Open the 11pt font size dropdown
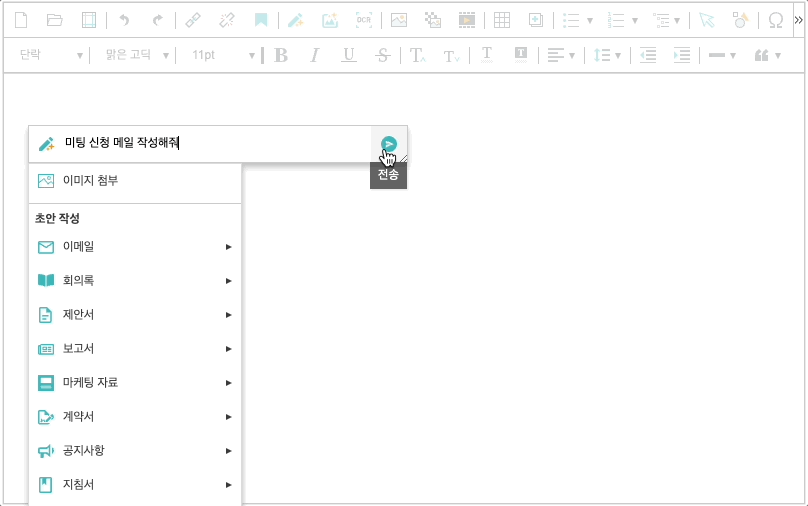Image resolution: width=808 pixels, height=506 pixels. 222,55
